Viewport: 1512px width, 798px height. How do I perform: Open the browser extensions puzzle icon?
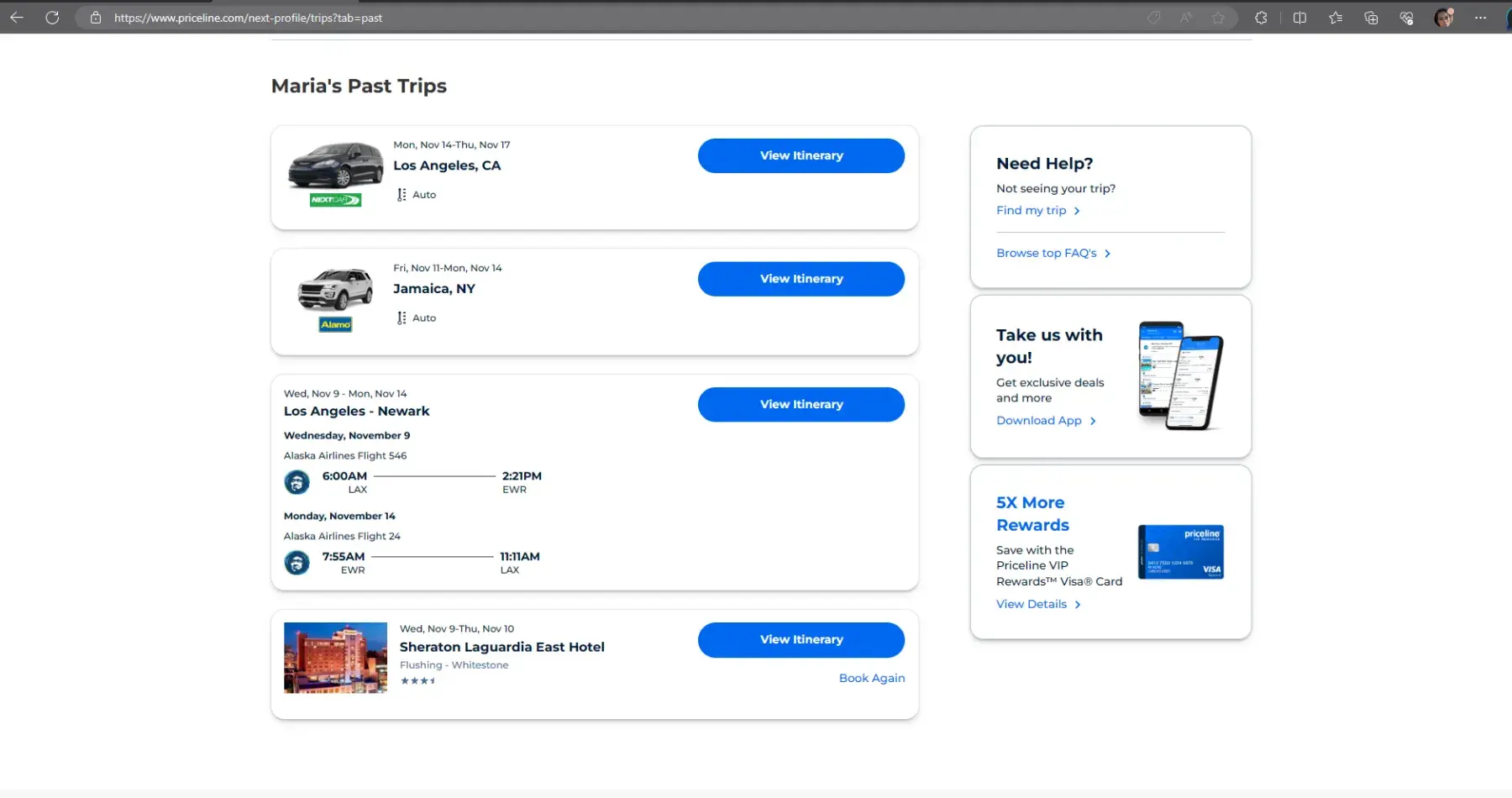[1261, 18]
